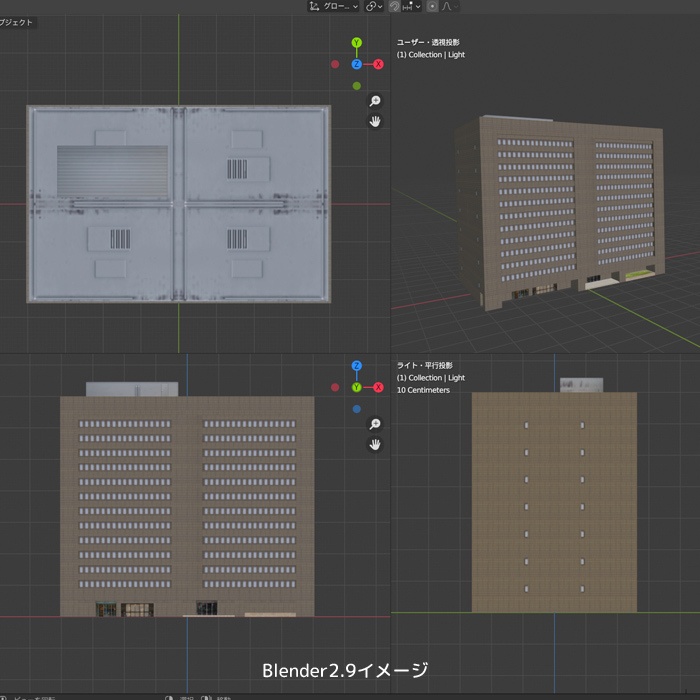
Task: Open the proportional falloff curve menu
Action: pyautogui.click(x=448, y=6)
